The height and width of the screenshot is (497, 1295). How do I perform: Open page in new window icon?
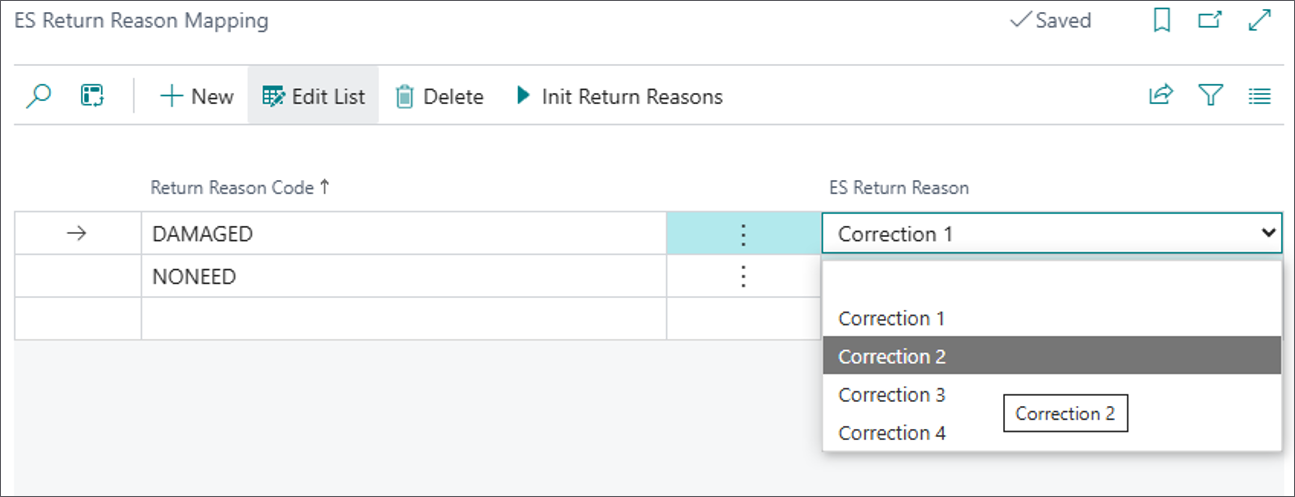[x=1210, y=20]
